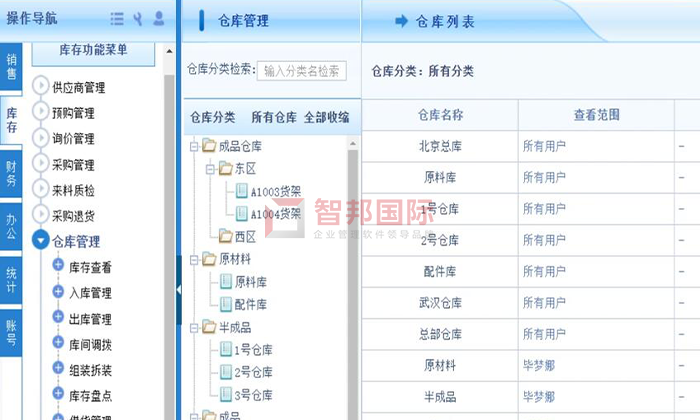The width and height of the screenshot is (700, 420).
Task: Click A1003货架 document icon
Action: pos(242,191)
